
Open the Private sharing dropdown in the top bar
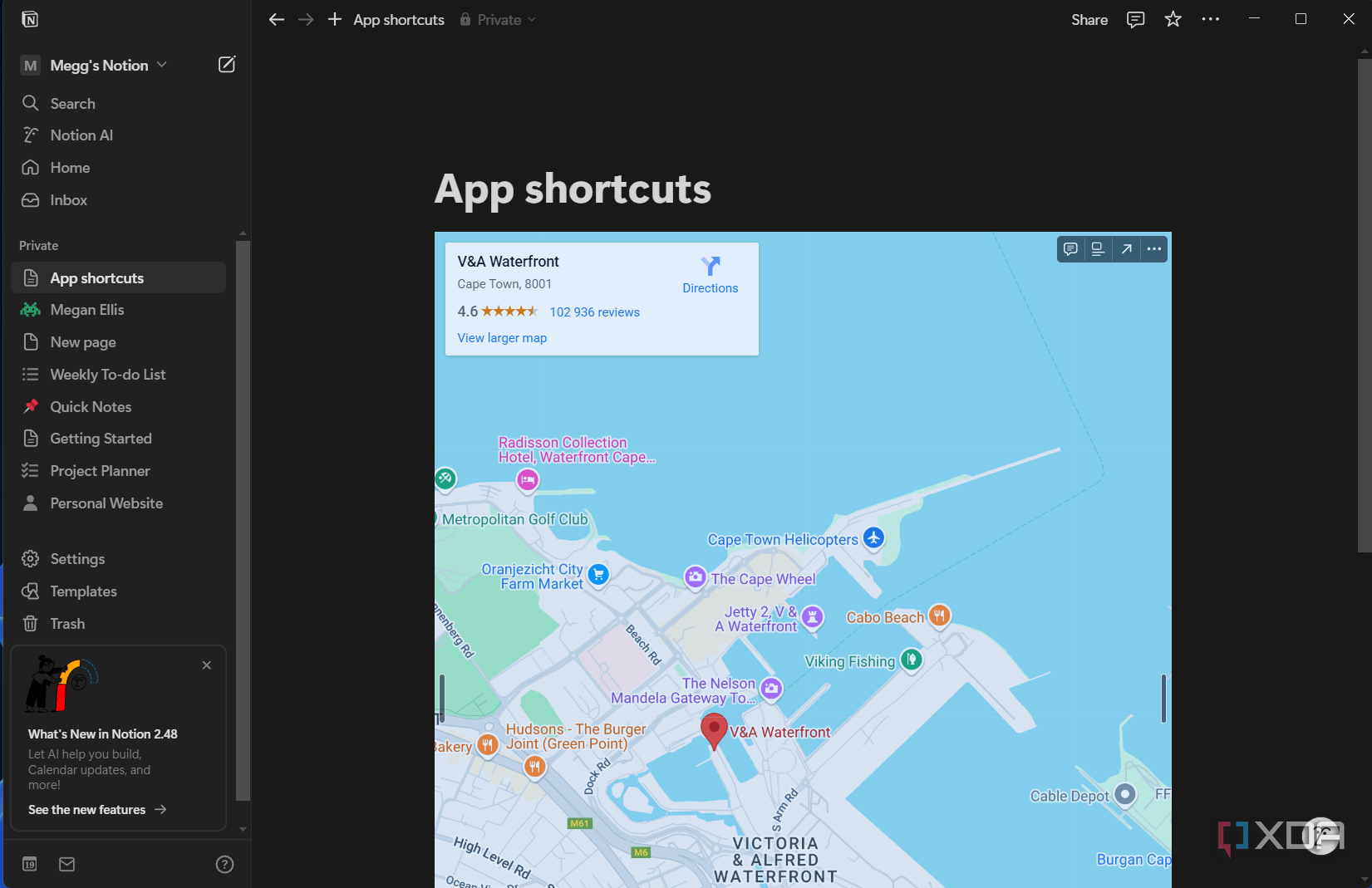coord(499,19)
